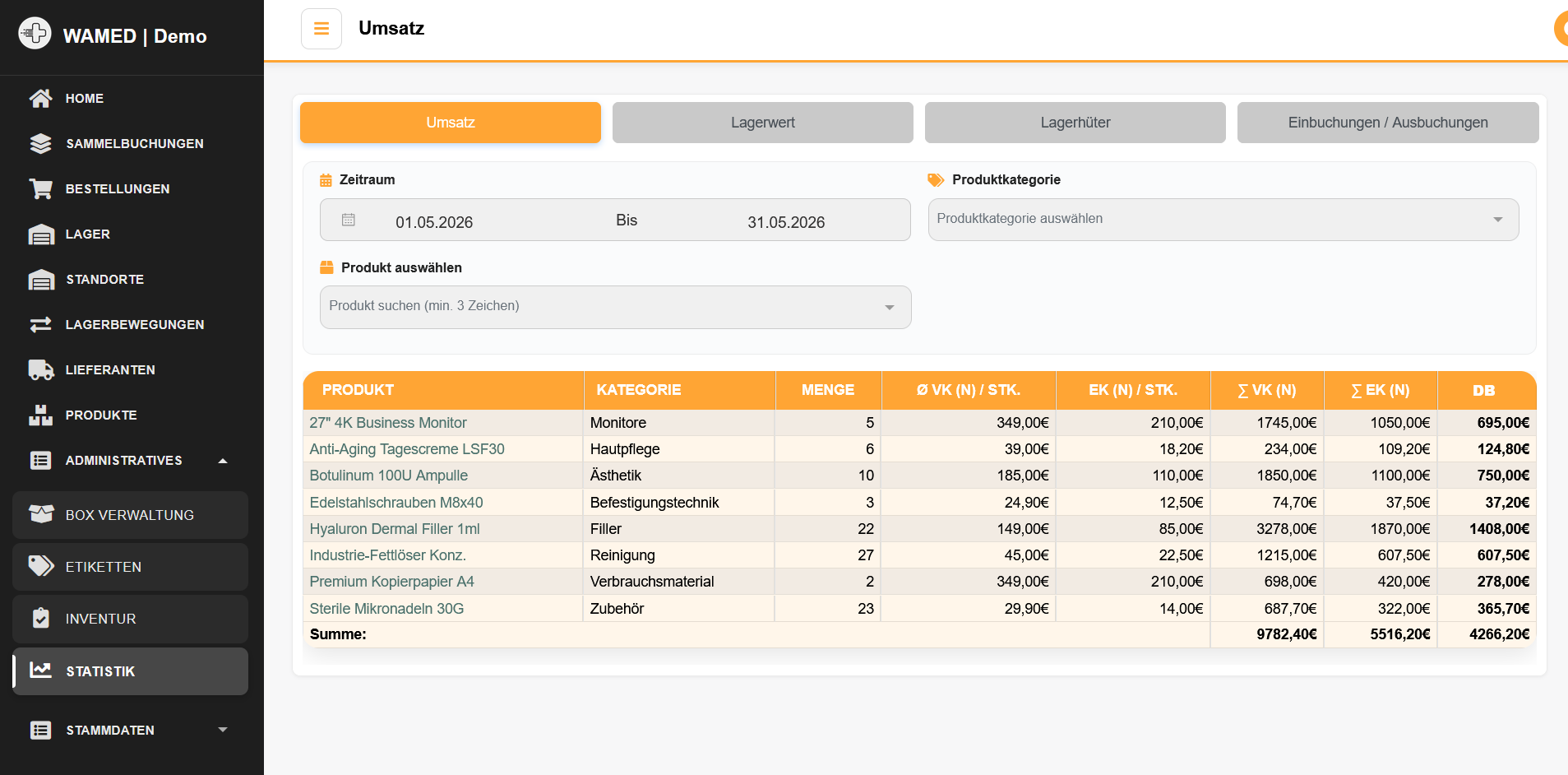Switch to the Lagerhüter tab

point(1075,123)
